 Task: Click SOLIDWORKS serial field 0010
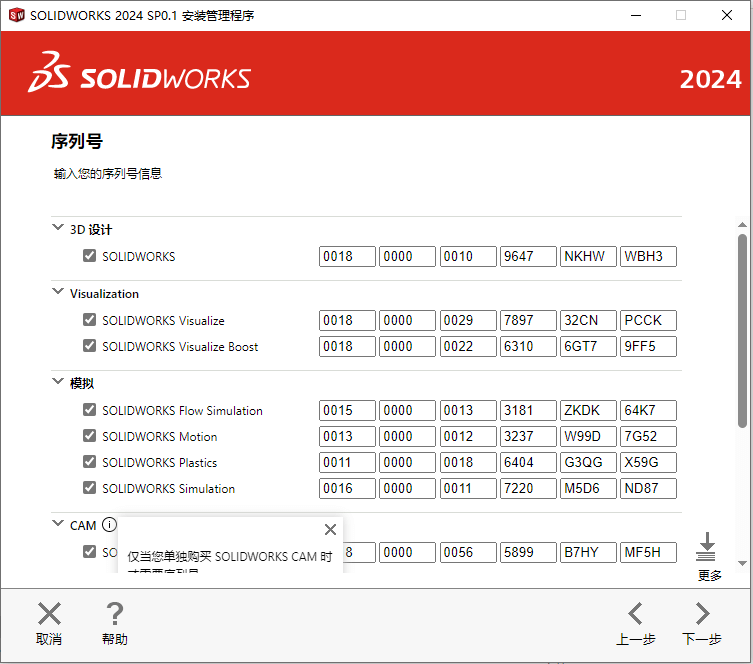(x=468, y=256)
